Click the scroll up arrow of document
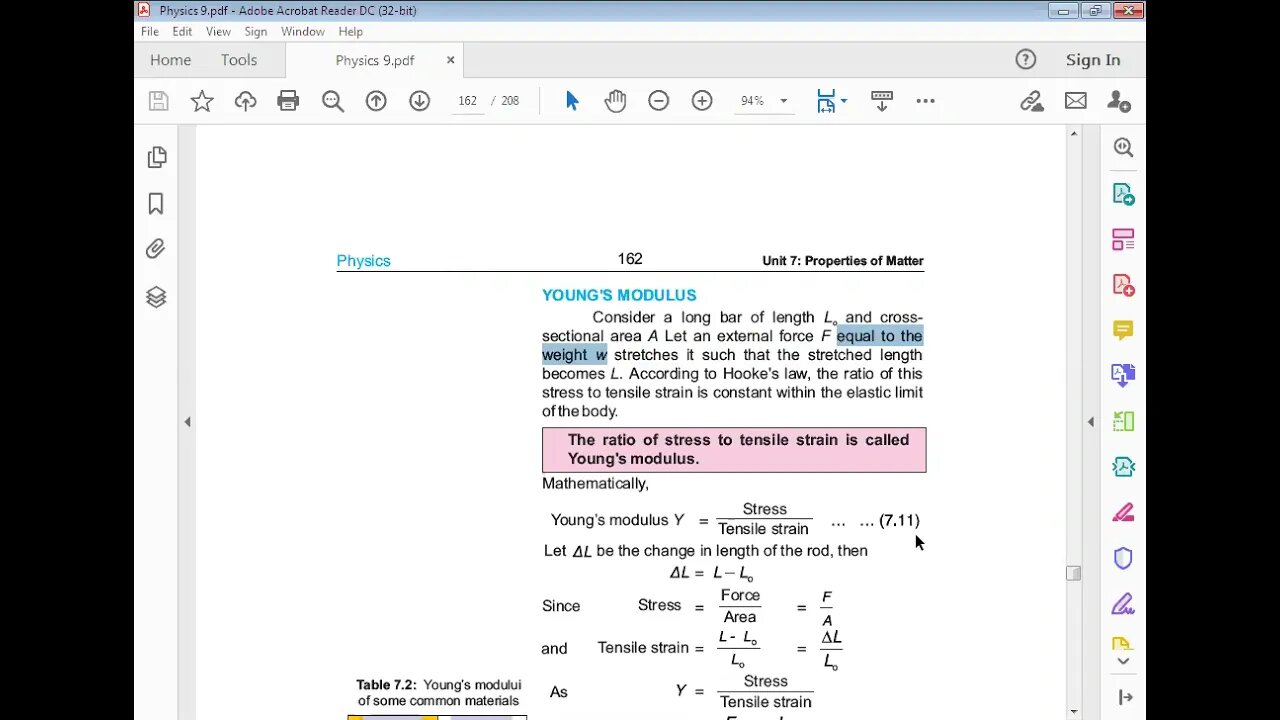 [x=1073, y=133]
